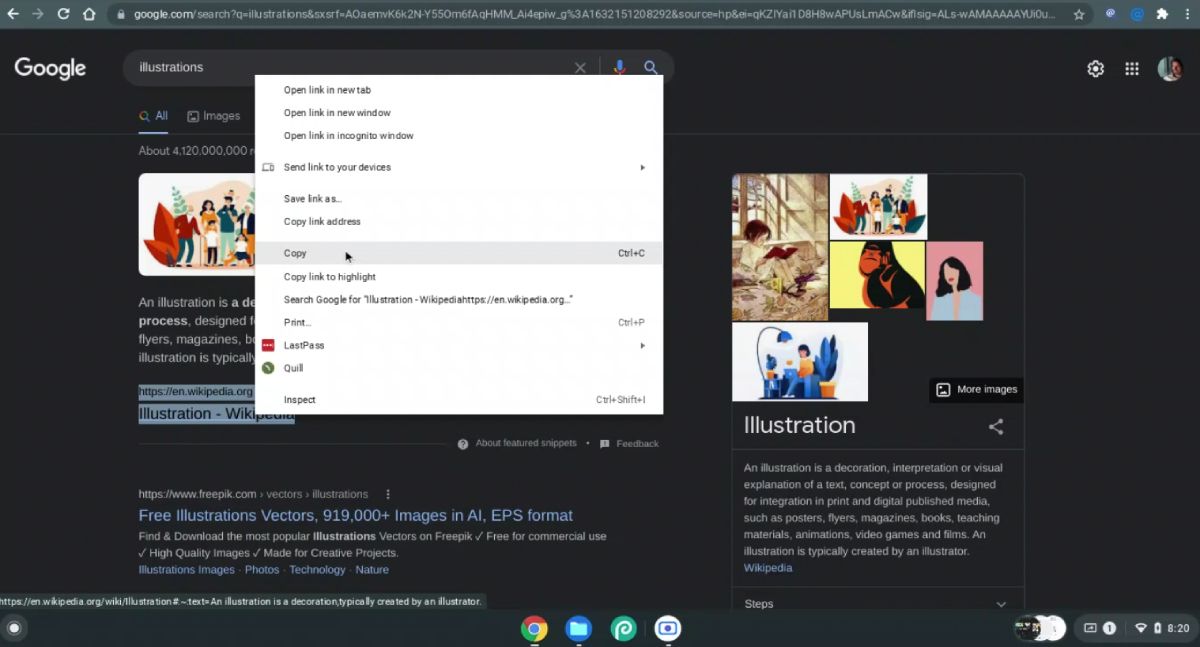The height and width of the screenshot is (647, 1200).
Task: Select Inspect from the context menu
Action: (x=299, y=399)
